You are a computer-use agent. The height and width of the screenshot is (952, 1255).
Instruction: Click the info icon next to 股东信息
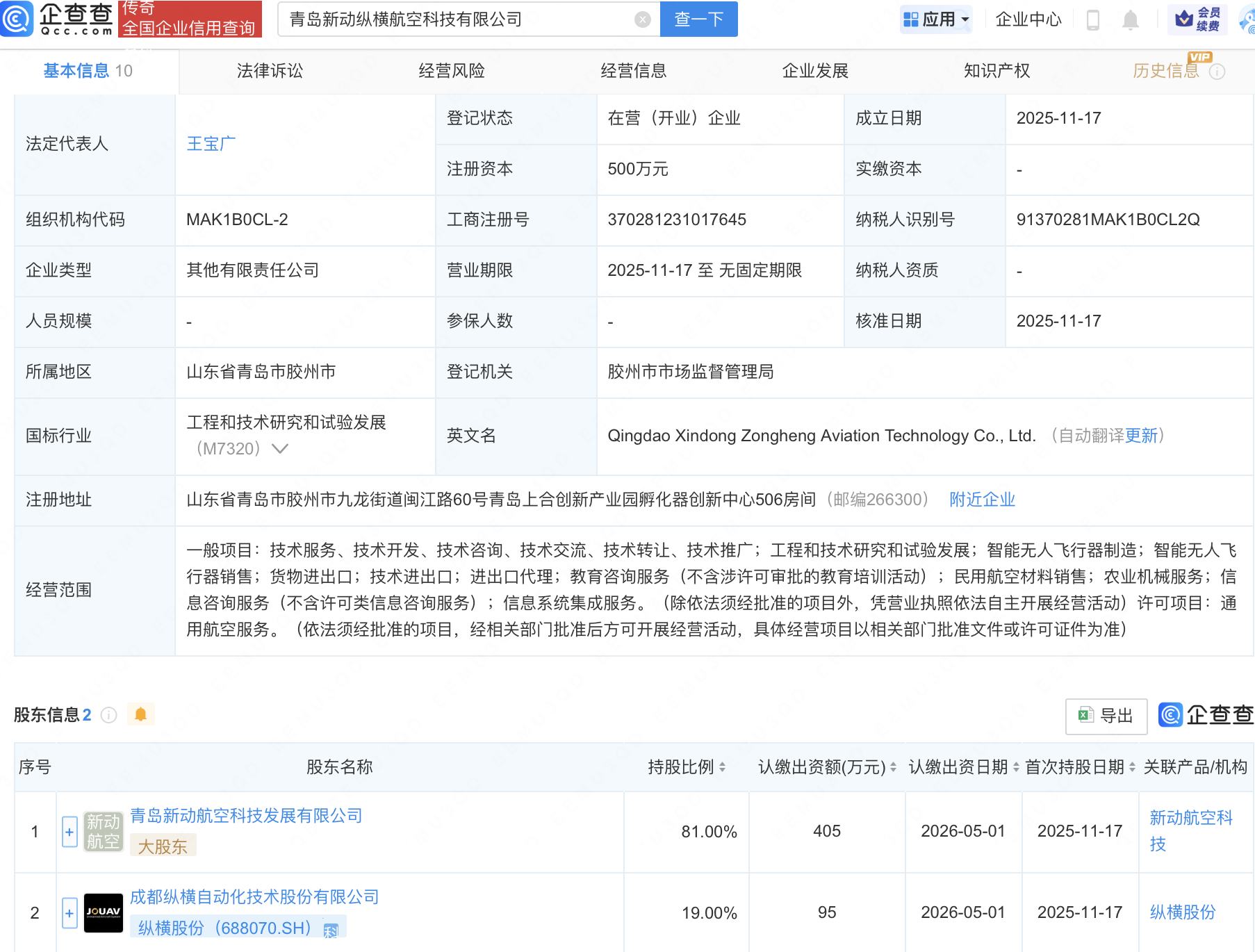coord(109,715)
